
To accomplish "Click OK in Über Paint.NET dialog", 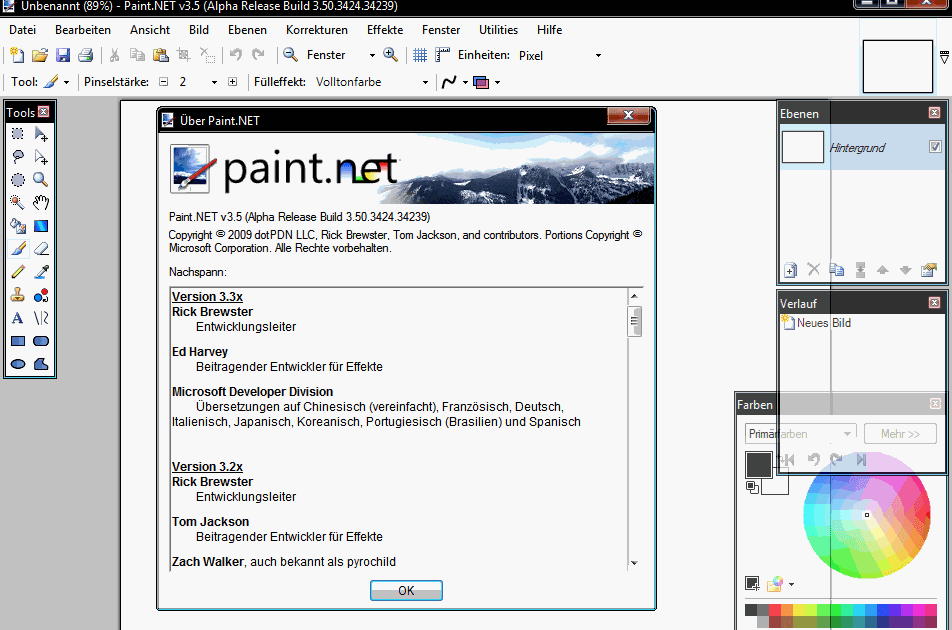I will tap(406, 591).
